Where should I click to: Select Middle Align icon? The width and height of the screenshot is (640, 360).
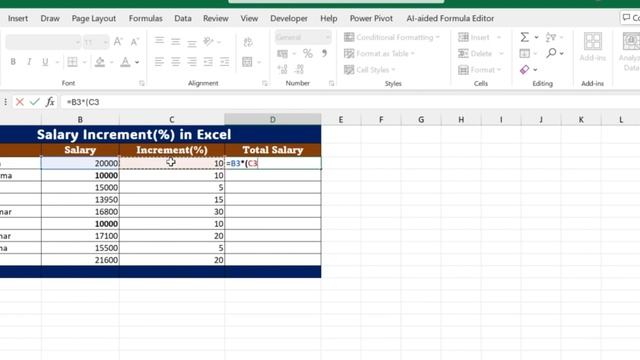pos(176,41)
